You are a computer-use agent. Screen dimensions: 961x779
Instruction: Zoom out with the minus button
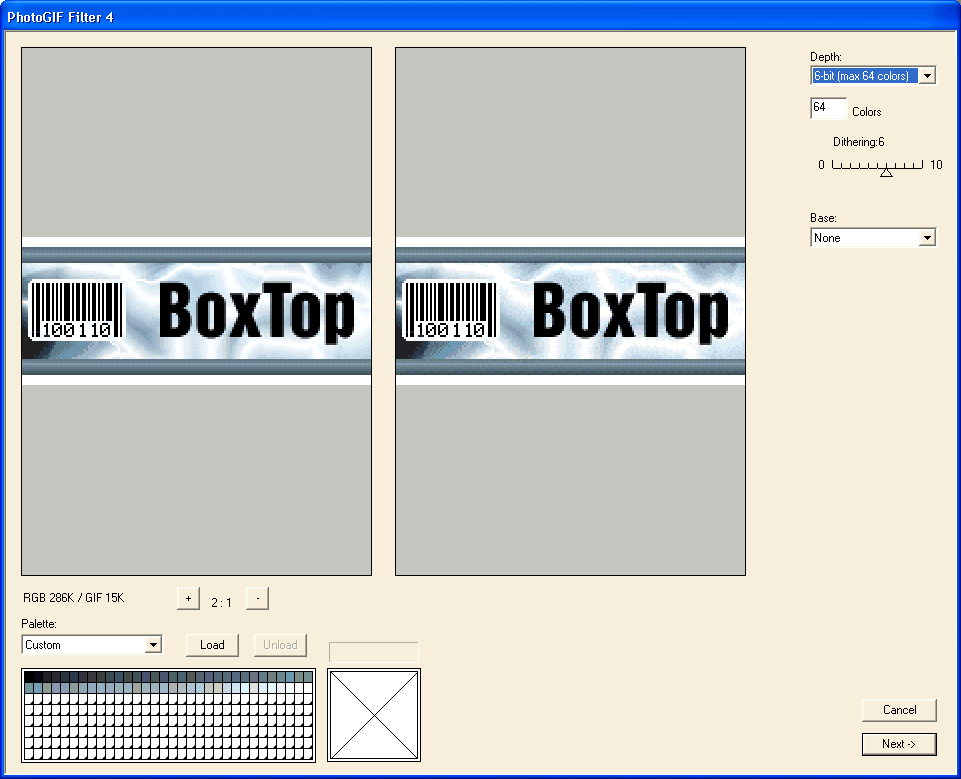257,599
